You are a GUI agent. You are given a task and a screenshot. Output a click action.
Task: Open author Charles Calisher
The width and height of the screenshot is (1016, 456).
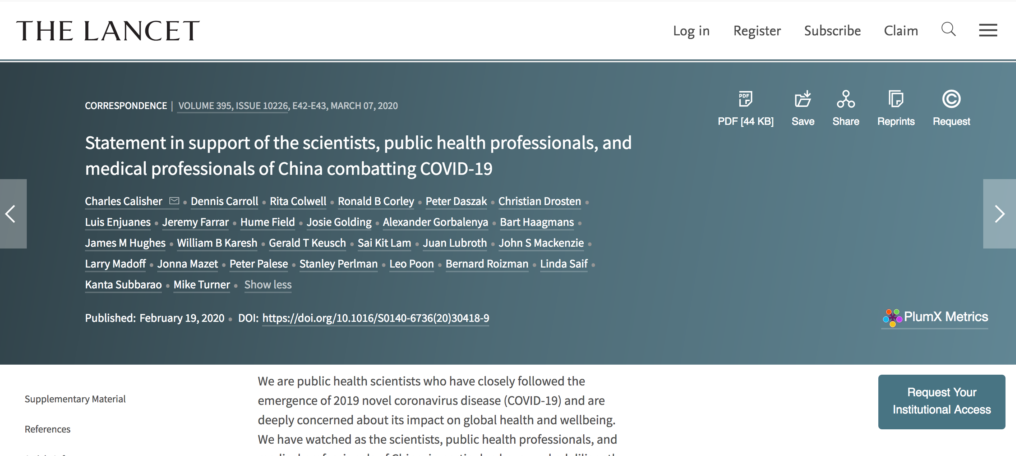pos(123,201)
